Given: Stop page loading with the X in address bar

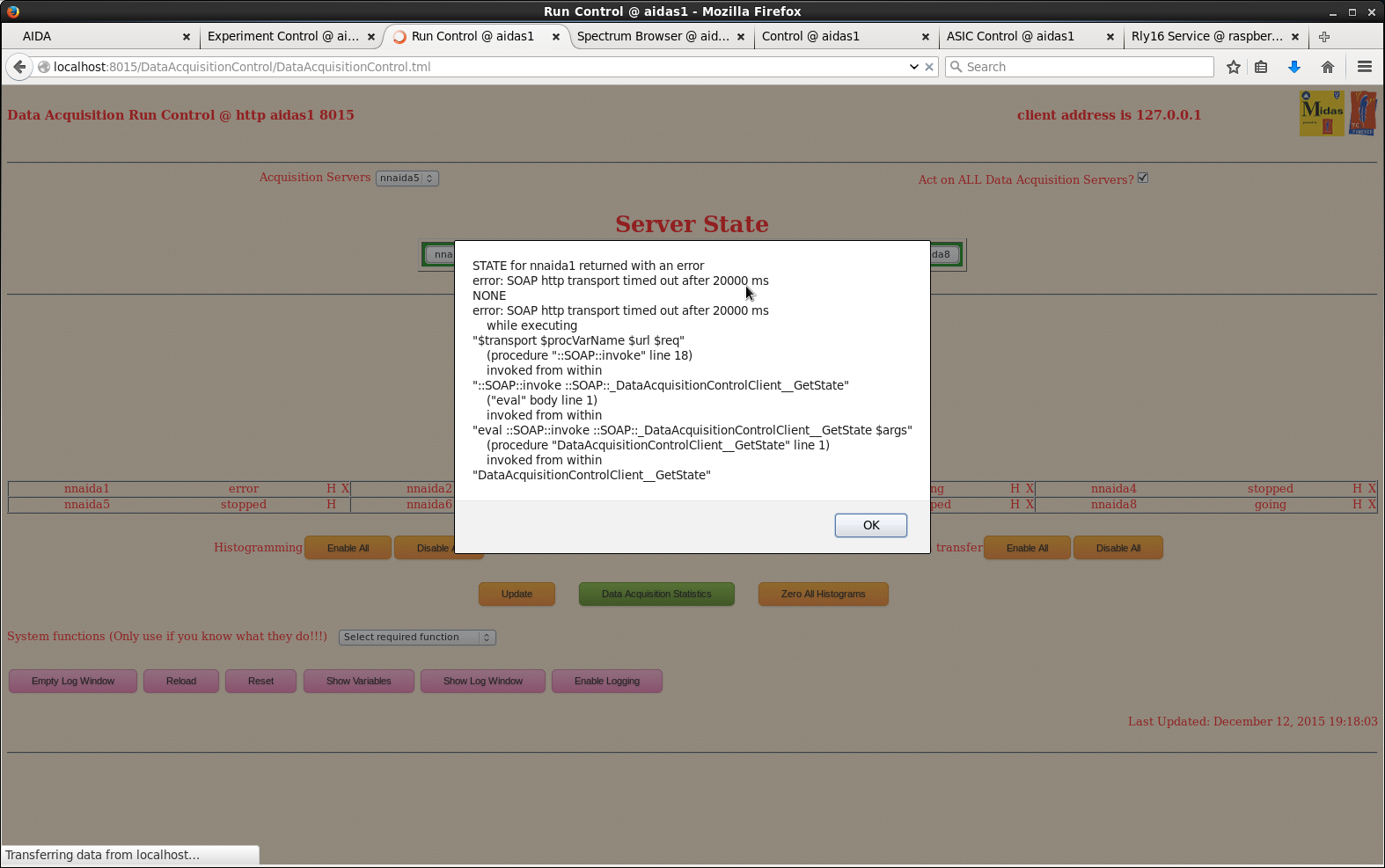Looking at the screenshot, I should tap(929, 67).
